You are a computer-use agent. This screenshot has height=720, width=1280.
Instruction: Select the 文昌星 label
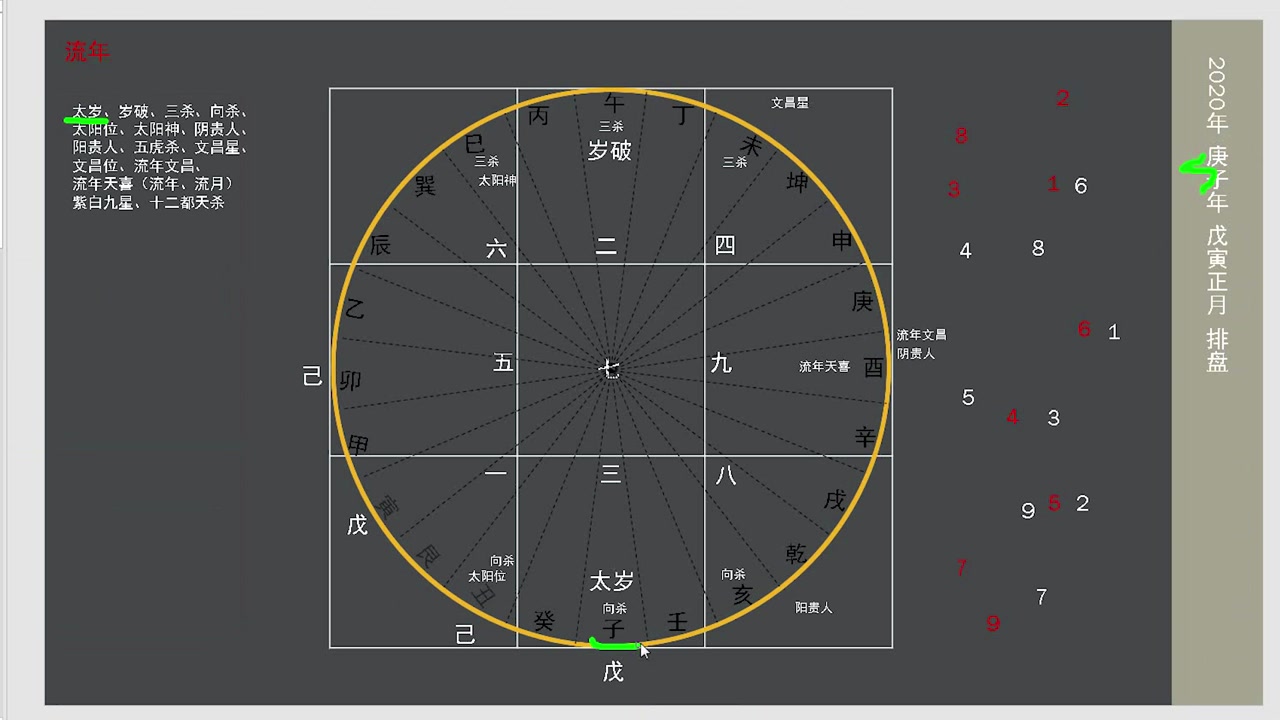click(x=790, y=103)
